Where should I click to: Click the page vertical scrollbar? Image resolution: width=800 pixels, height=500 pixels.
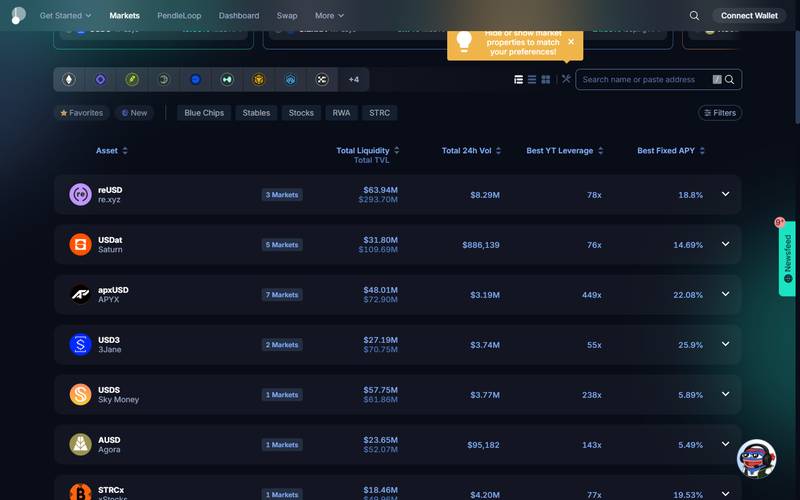click(x=797, y=77)
